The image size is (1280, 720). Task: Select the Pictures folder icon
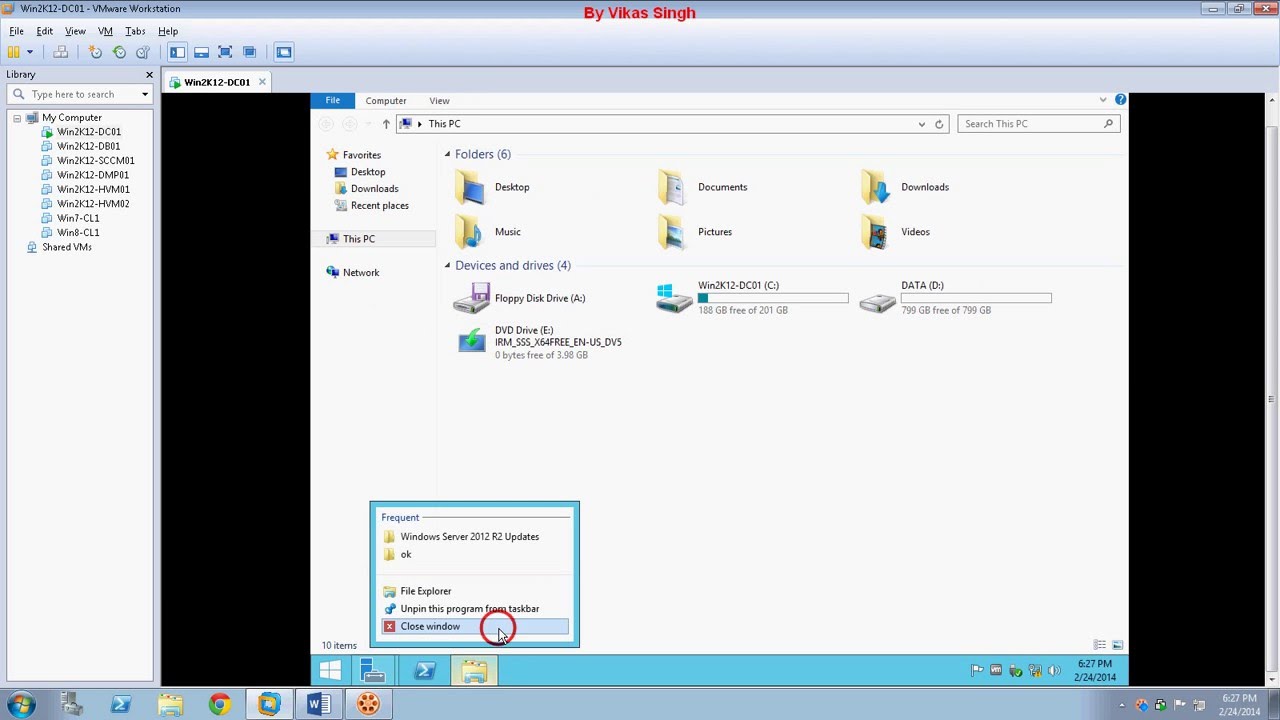coord(673,233)
